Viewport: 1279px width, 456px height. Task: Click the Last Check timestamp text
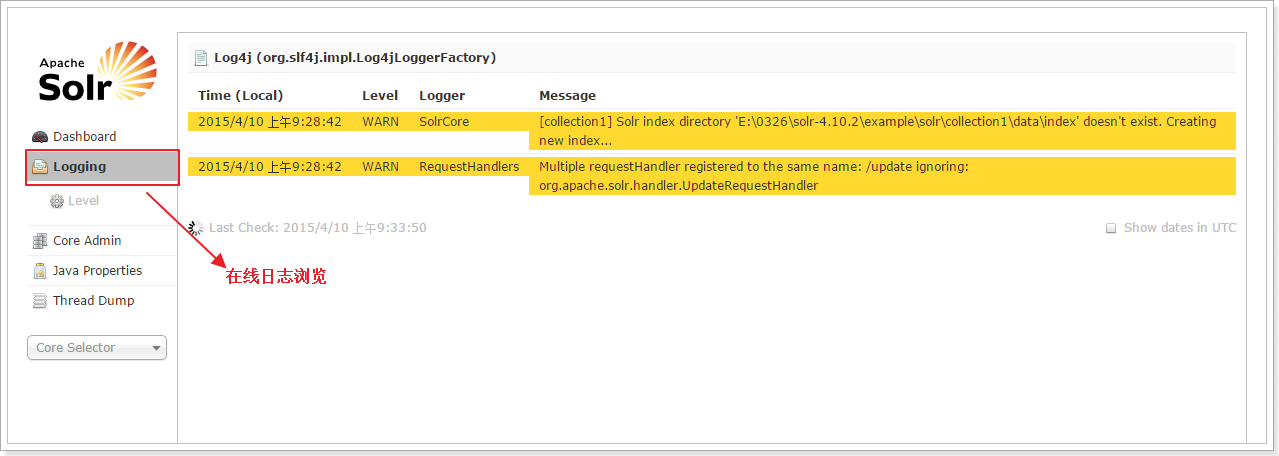click(318, 228)
